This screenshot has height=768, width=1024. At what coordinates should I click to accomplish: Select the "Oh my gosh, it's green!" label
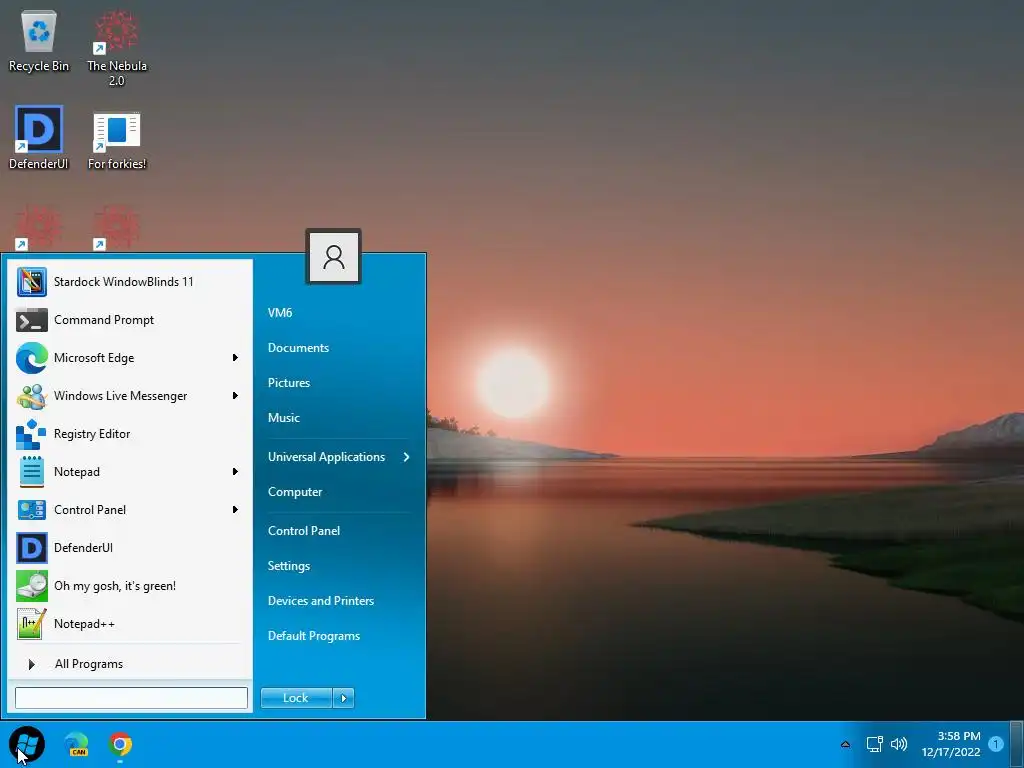pyautogui.click(x=115, y=586)
